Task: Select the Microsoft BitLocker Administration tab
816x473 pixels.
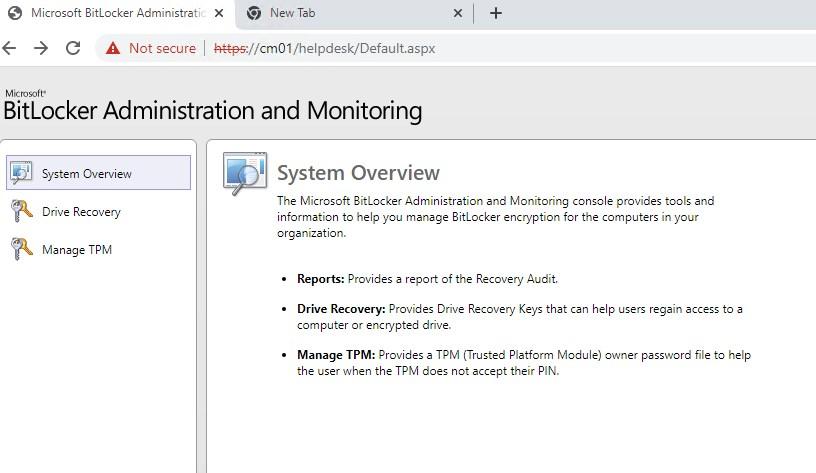Action: pos(117,14)
